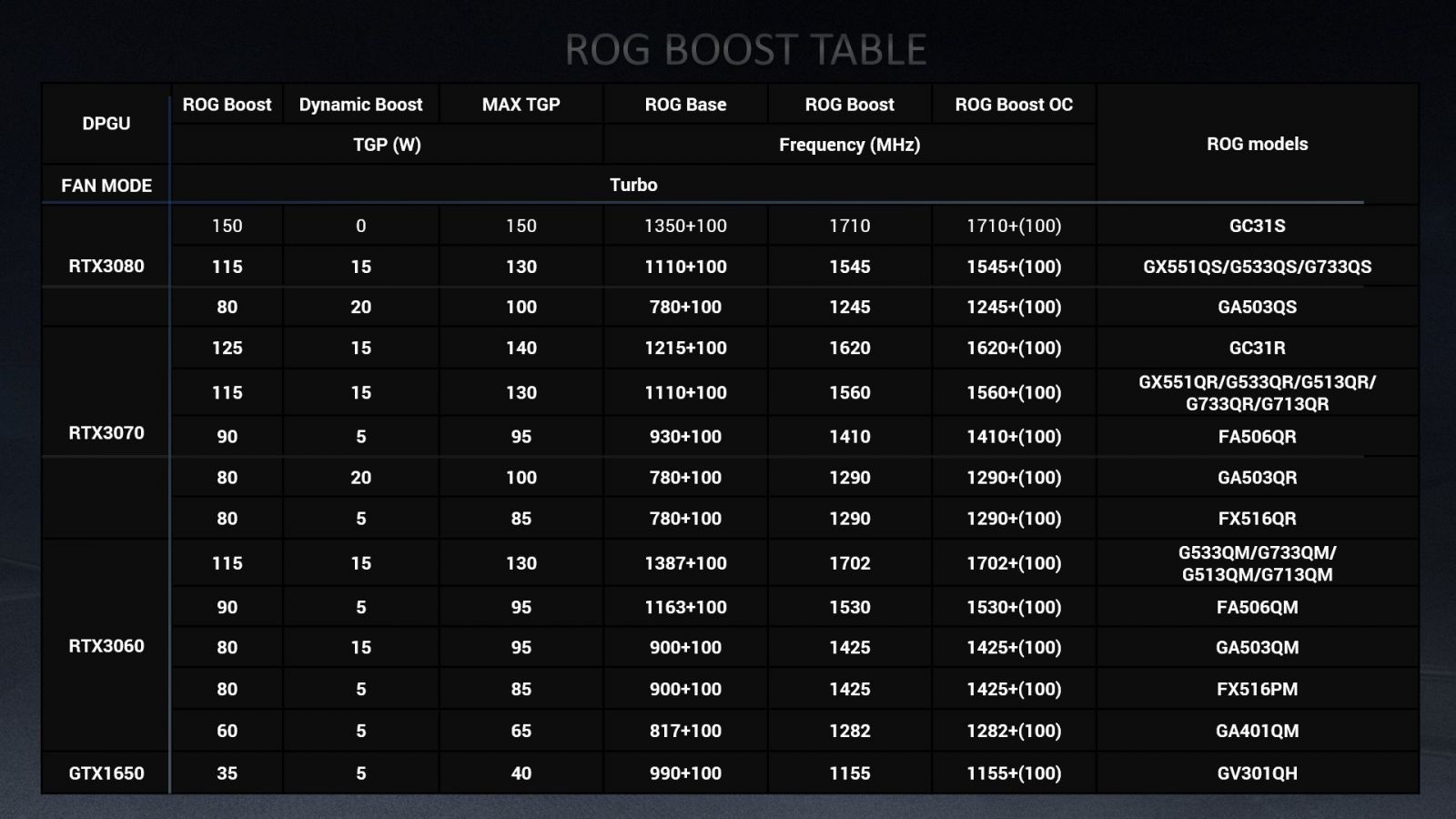The height and width of the screenshot is (819, 1456).
Task: Select the Turbo fan mode cell
Action: pos(633,185)
